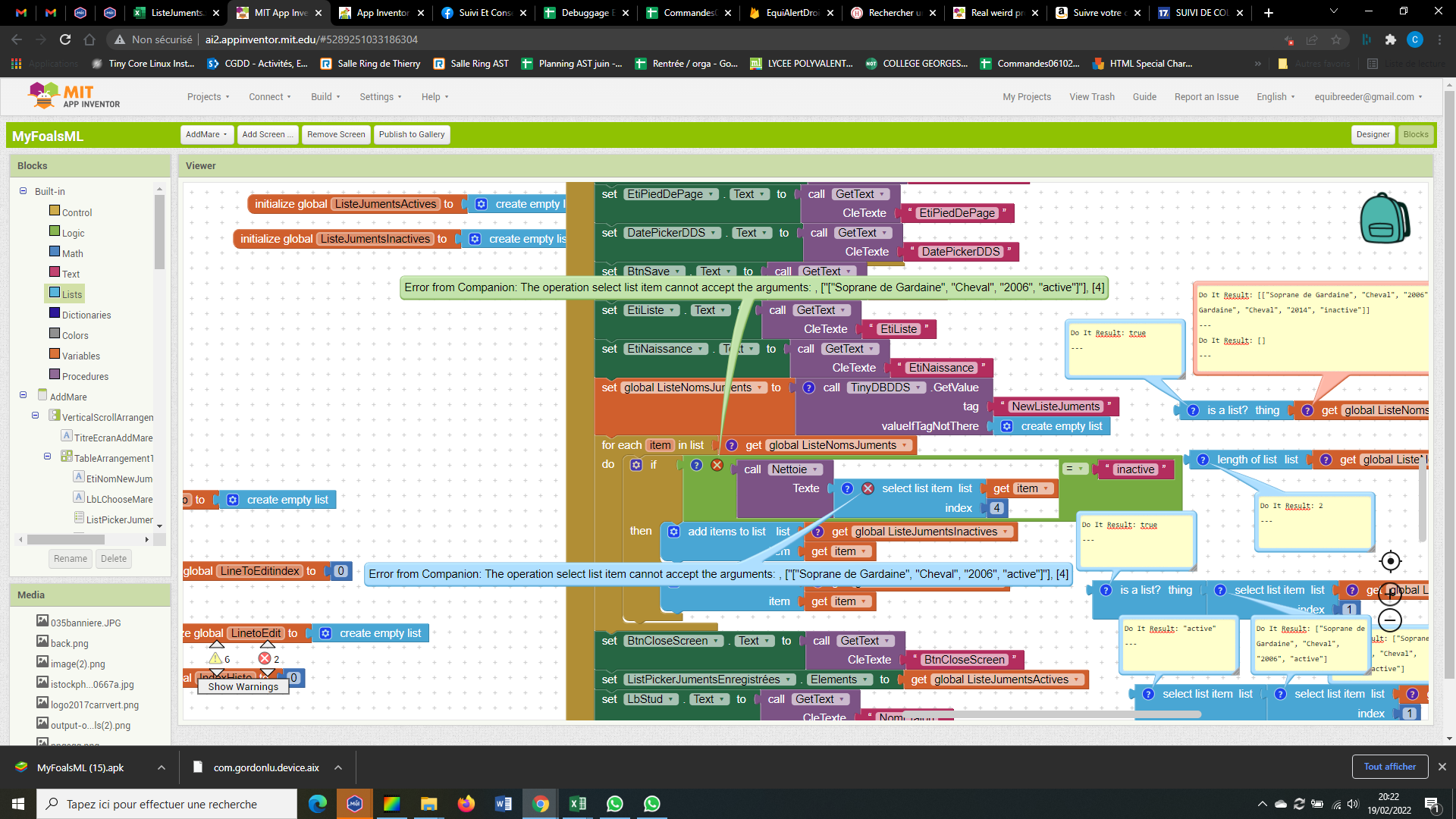Switch to Designer view
The width and height of the screenshot is (1456, 819).
coord(1373,134)
